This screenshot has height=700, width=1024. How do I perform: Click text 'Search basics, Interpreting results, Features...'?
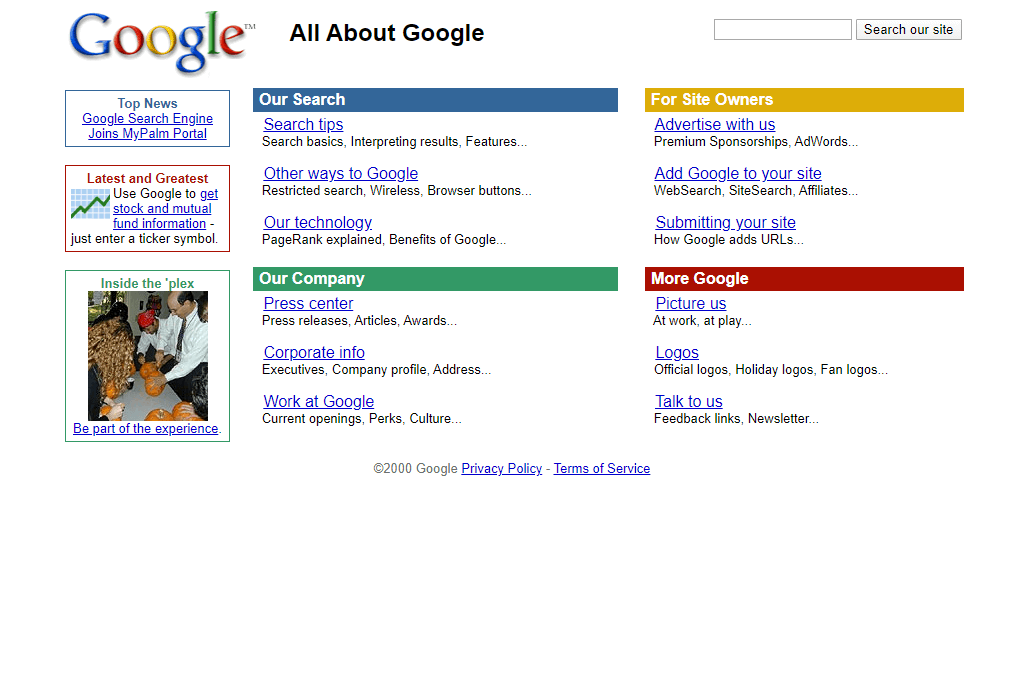click(394, 142)
